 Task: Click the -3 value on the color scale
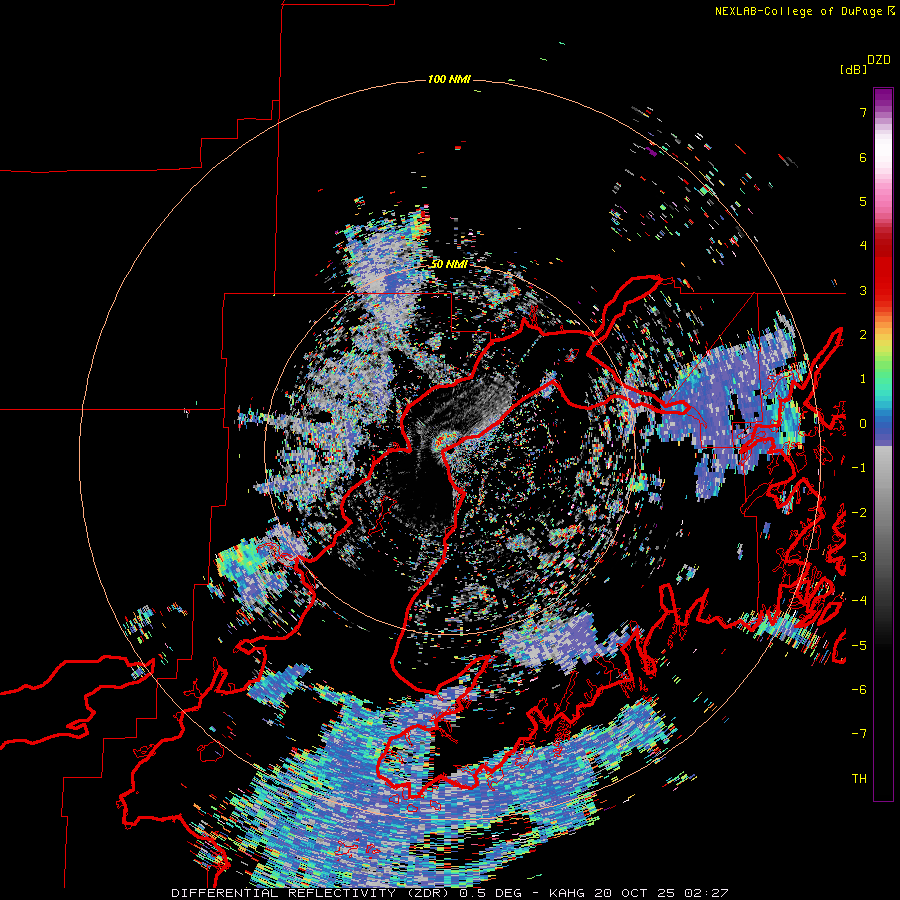(x=859, y=556)
